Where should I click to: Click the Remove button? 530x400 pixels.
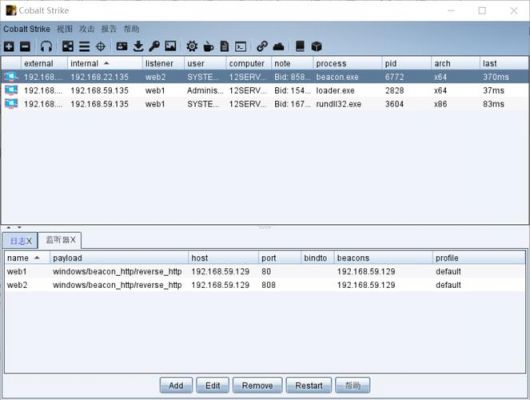click(257, 385)
